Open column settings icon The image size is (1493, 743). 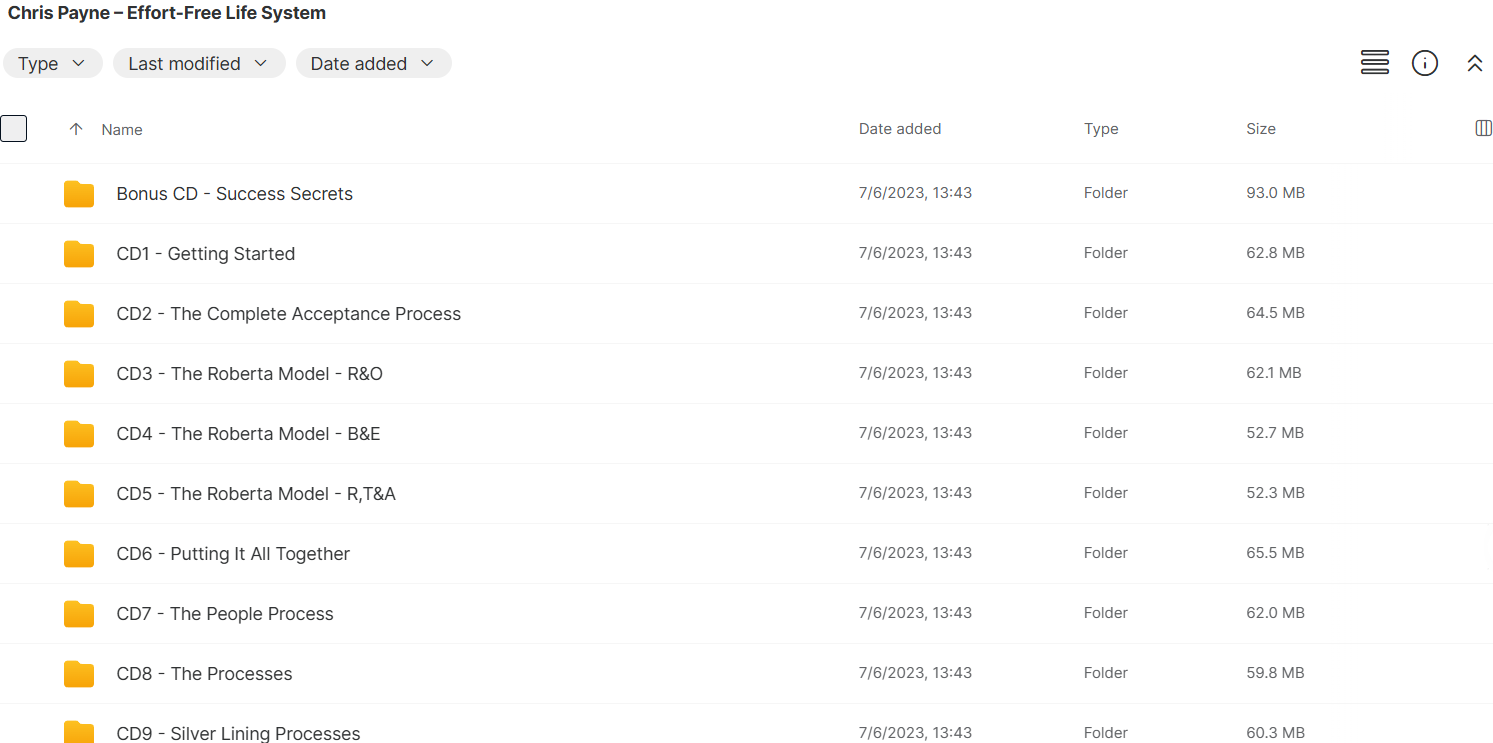[x=1483, y=128]
